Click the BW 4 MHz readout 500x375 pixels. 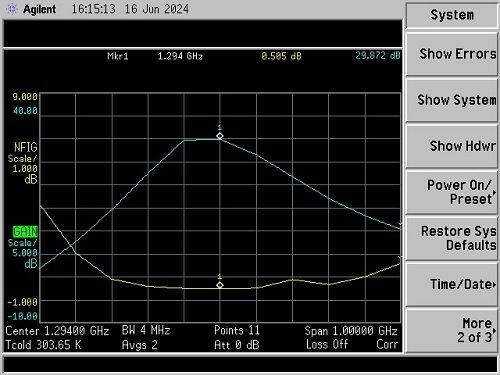click(x=146, y=330)
